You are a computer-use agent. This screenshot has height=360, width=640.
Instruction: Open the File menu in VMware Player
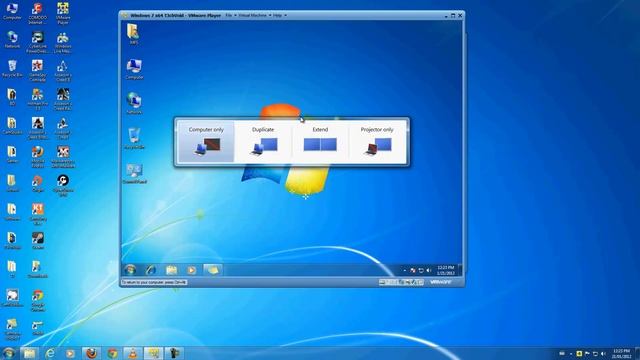click(x=230, y=15)
